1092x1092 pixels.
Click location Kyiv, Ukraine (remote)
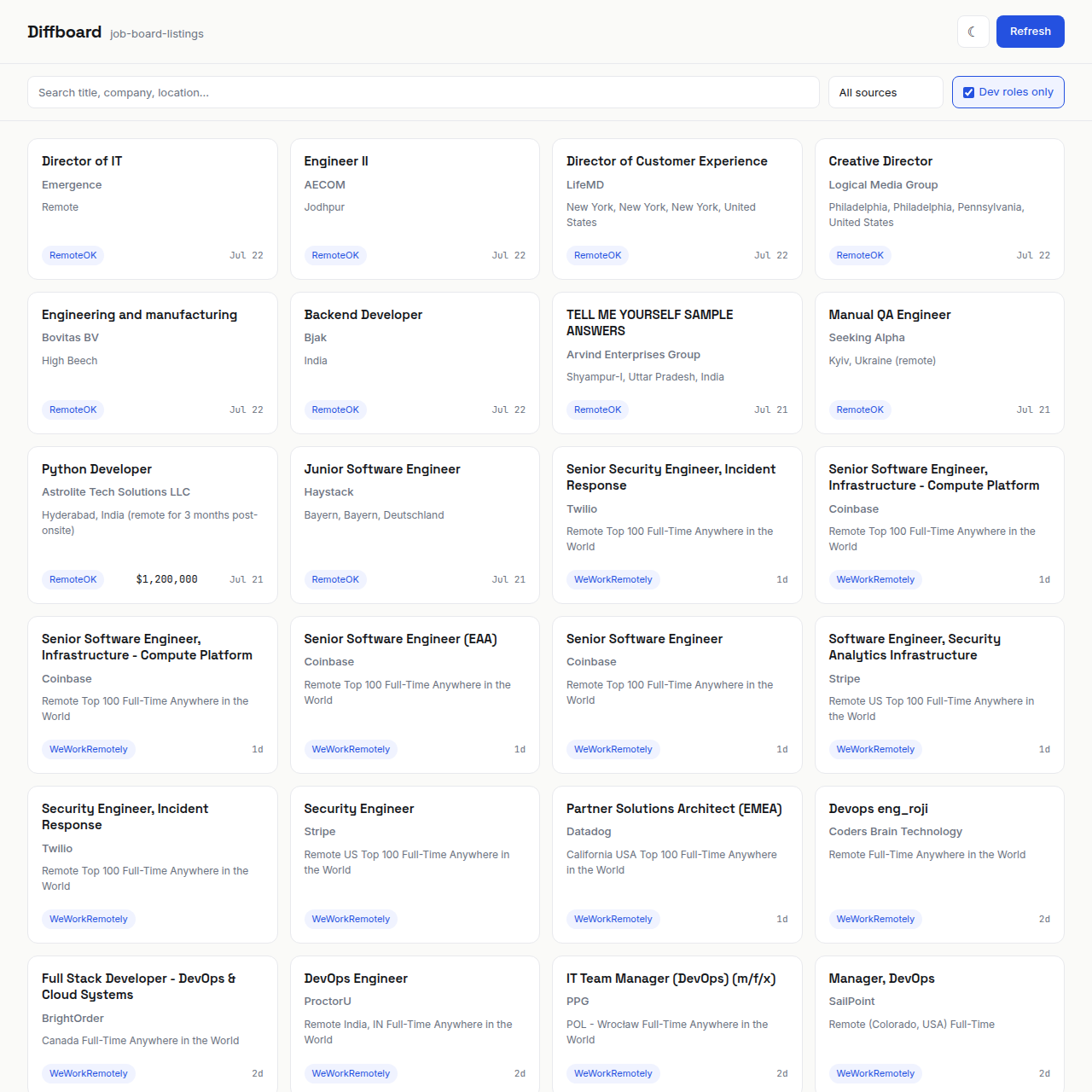tap(882, 361)
